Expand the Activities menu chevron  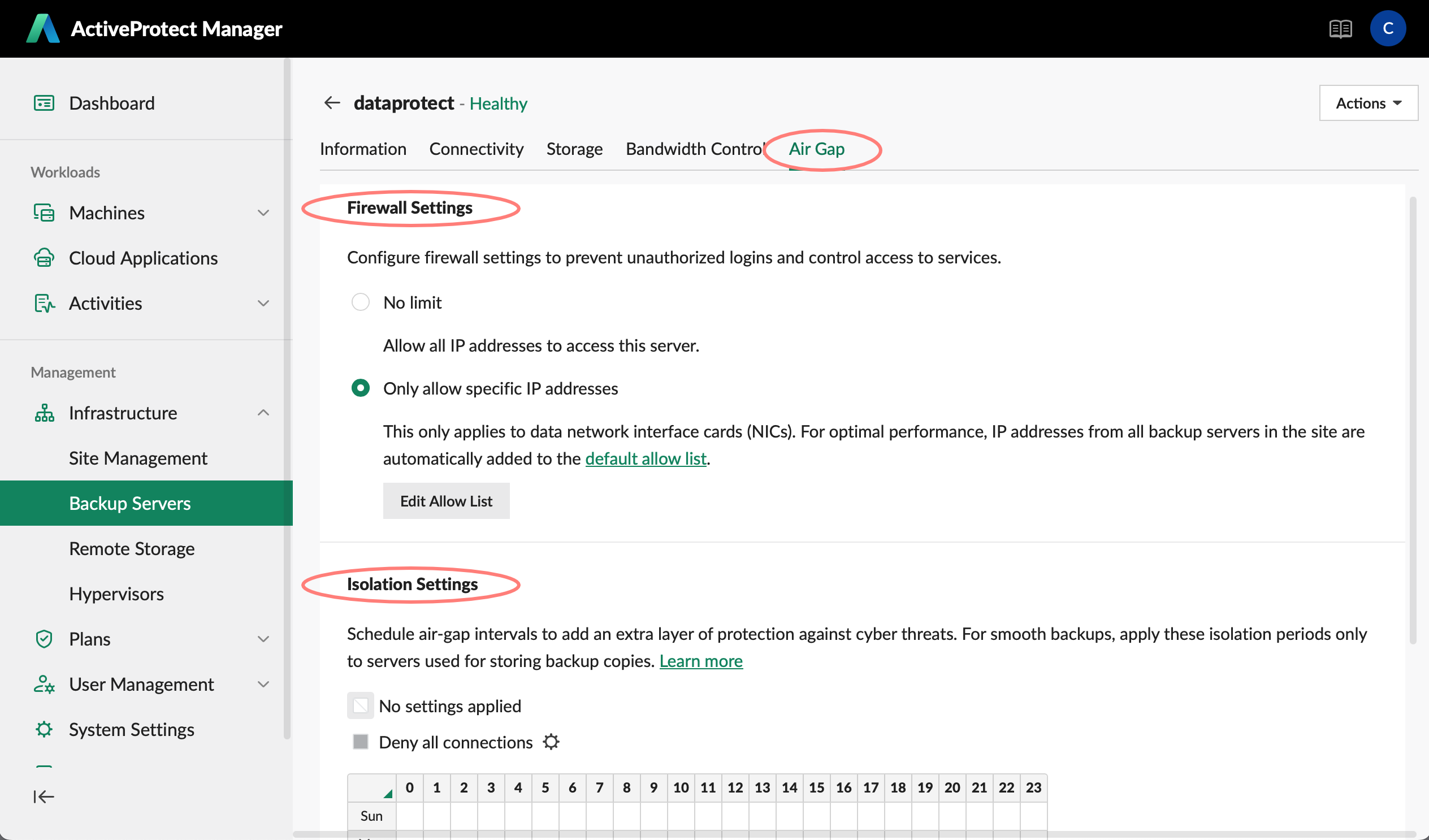point(263,304)
